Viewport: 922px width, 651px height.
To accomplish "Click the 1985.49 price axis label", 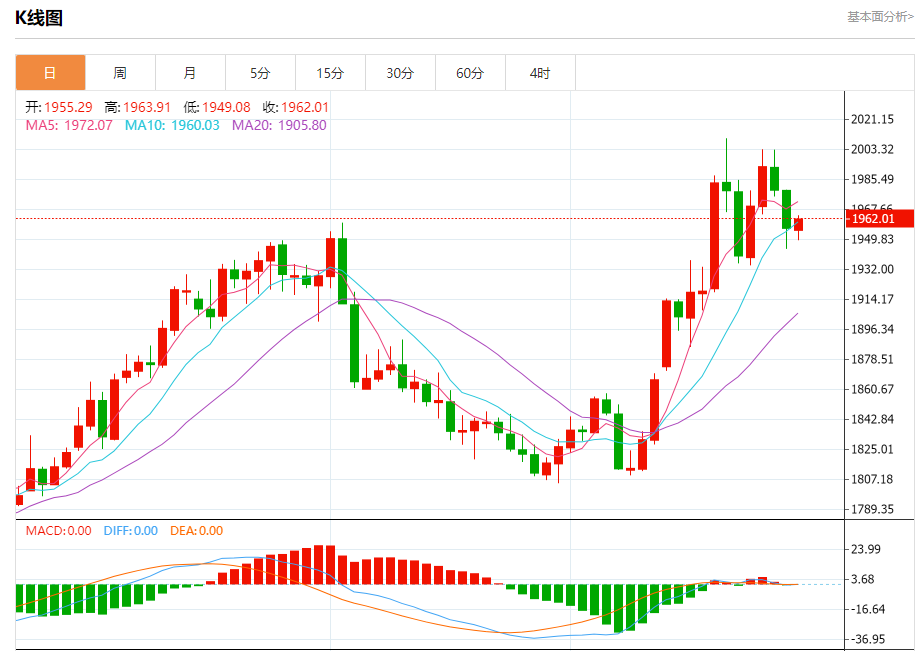I will coord(873,179).
